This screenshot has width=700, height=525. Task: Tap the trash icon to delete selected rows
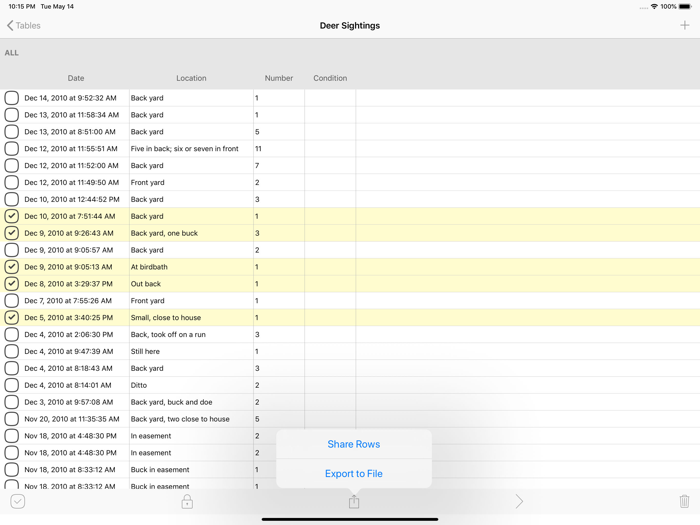(x=684, y=501)
